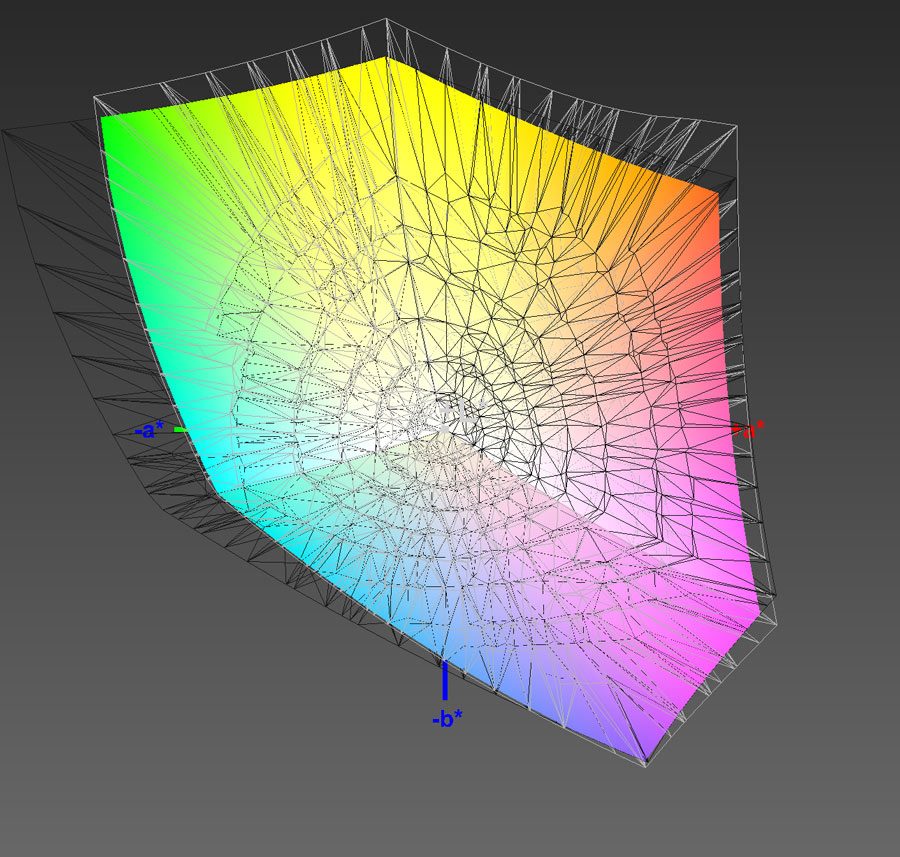Click the -a* axis label
This screenshot has height=857, width=900.
pyautogui.click(x=150, y=431)
